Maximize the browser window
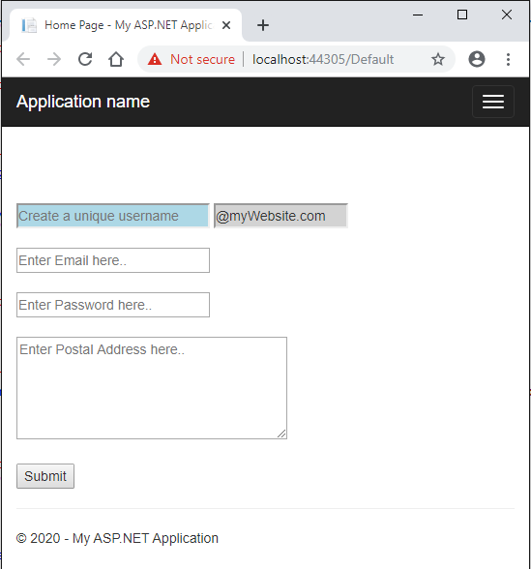 (x=462, y=15)
